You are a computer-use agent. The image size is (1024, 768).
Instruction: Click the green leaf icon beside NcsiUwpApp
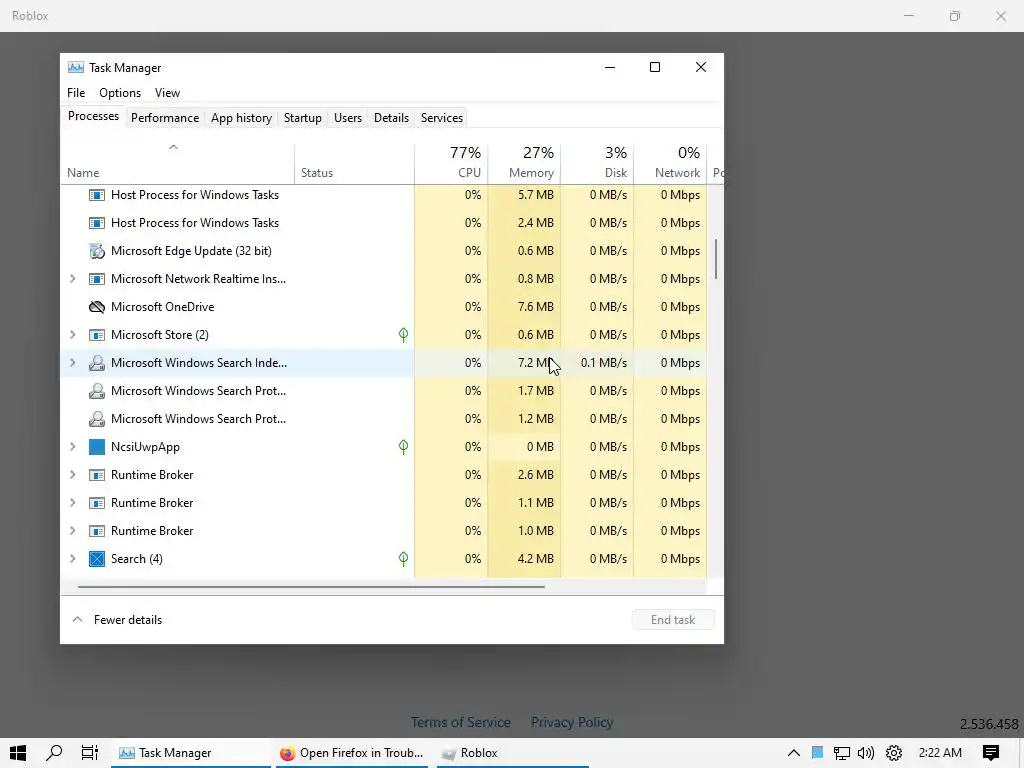(x=404, y=447)
